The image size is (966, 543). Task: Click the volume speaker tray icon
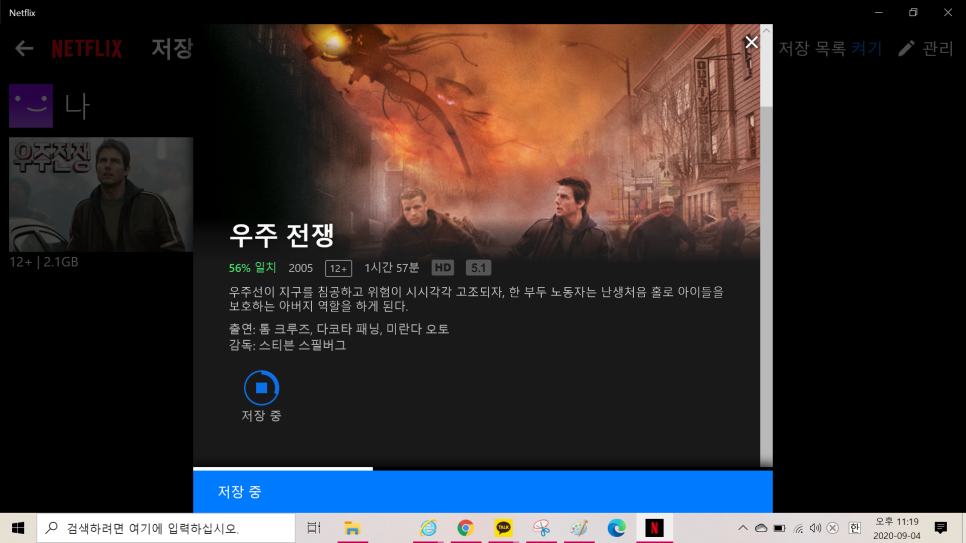tap(815, 528)
